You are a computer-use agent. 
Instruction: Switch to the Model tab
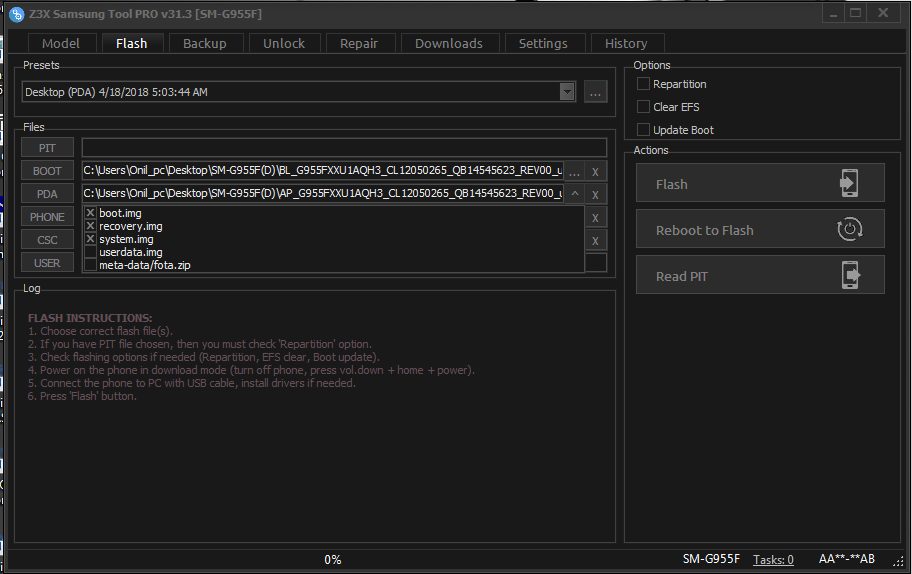[x=60, y=44]
